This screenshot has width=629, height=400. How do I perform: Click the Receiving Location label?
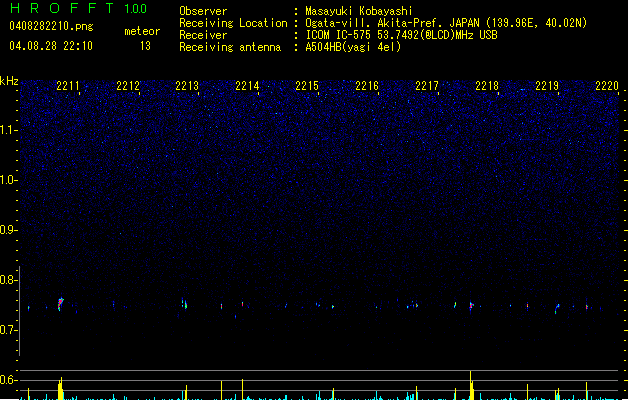[233, 23]
